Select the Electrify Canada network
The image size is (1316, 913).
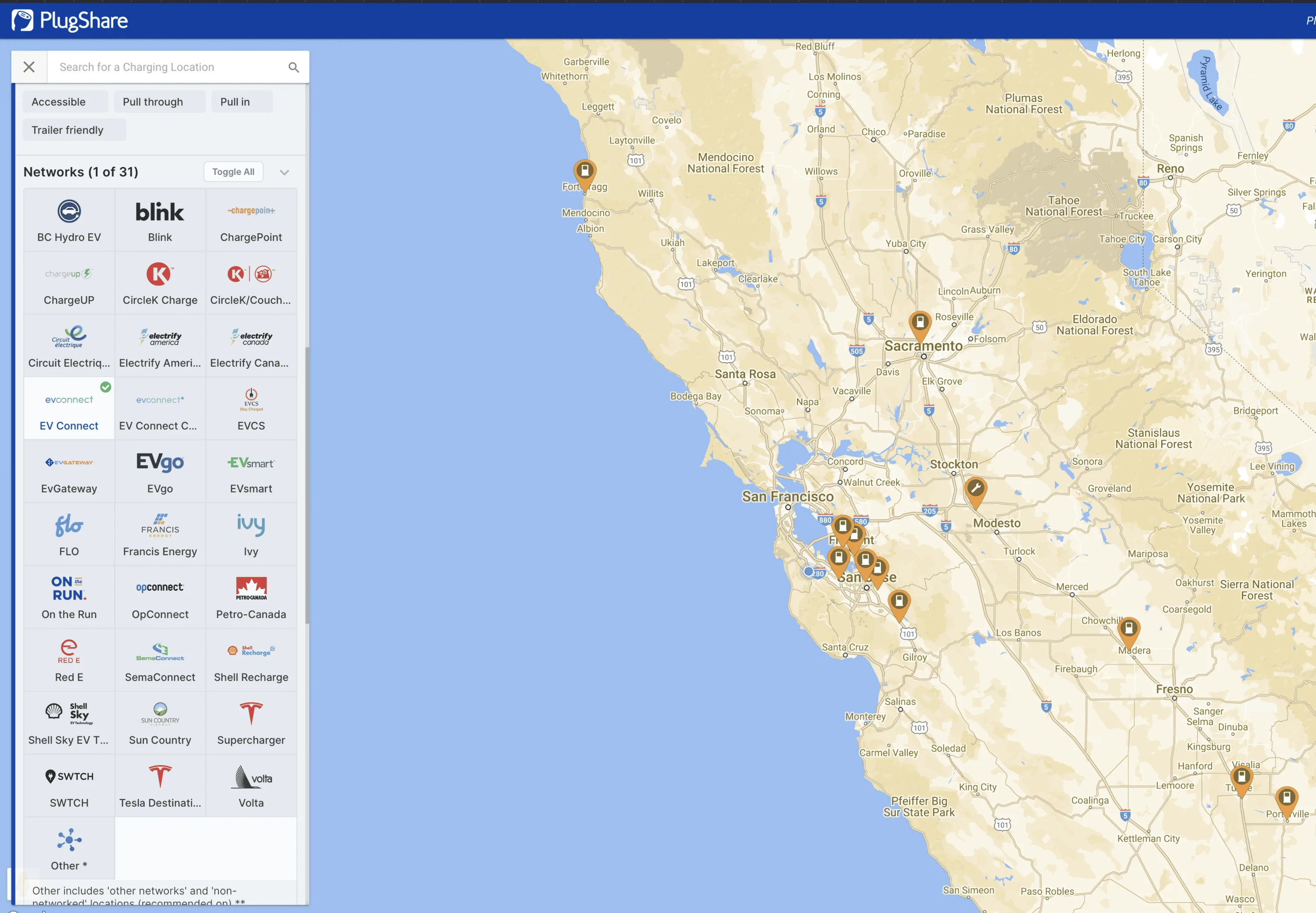click(251, 346)
